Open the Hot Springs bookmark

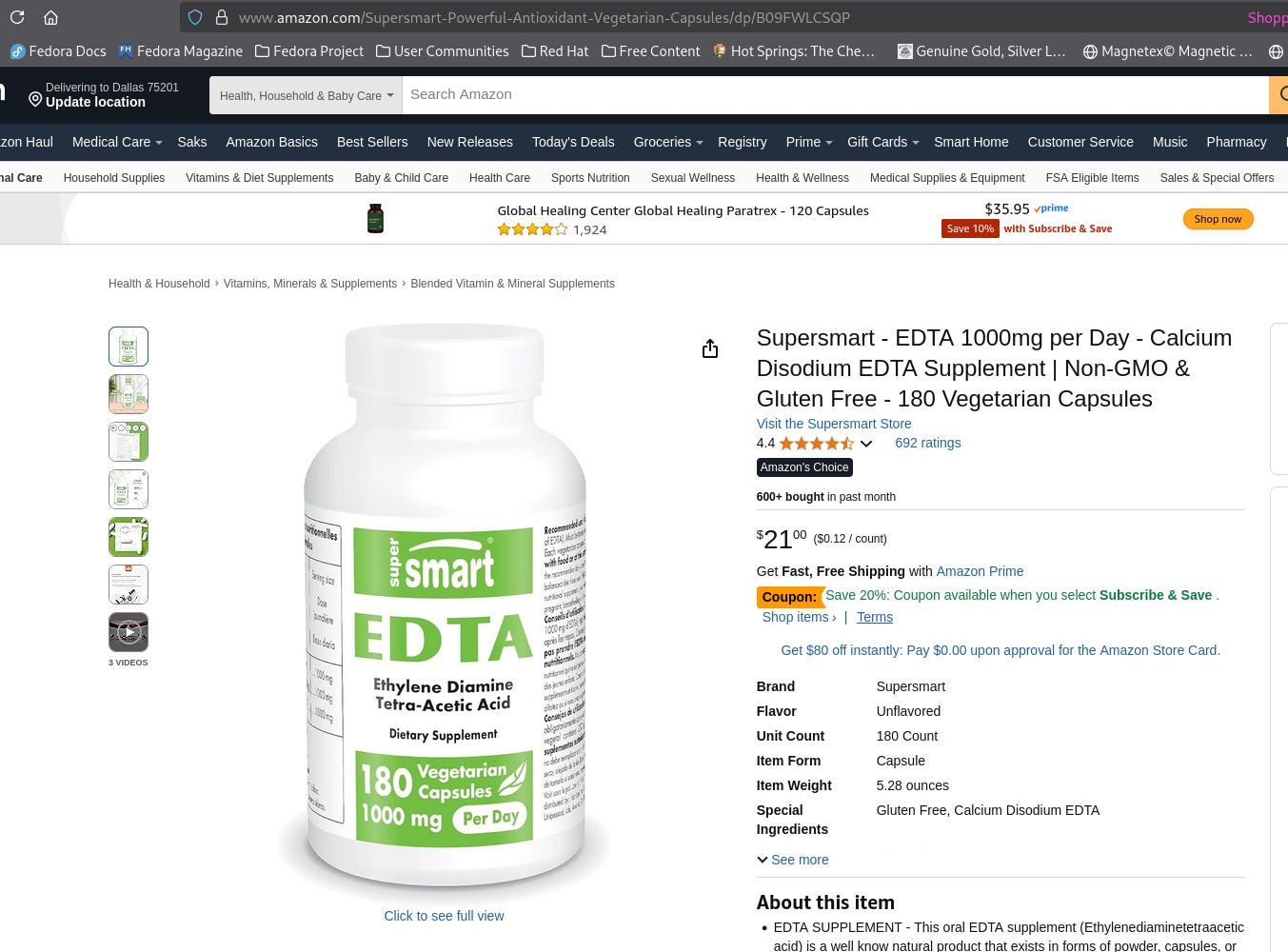pyautogui.click(x=794, y=51)
